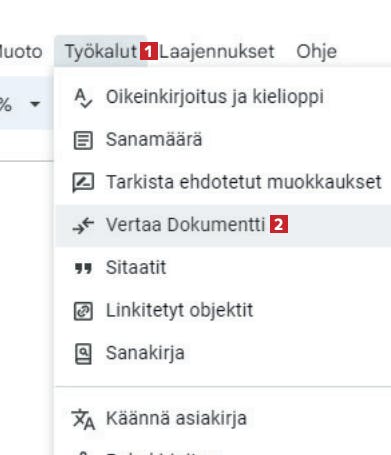
Task: Open the Laajennukset menu
Action: tap(217, 52)
